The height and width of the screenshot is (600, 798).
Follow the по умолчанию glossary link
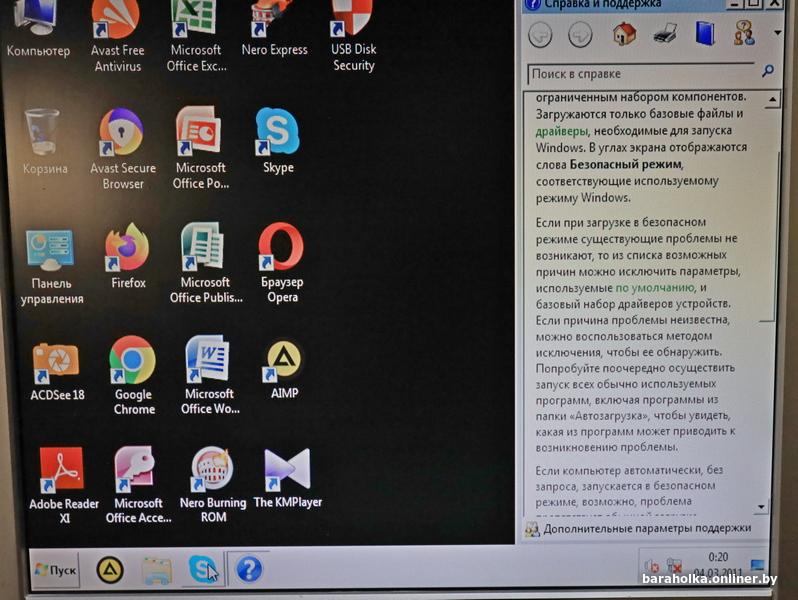pyautogui.click(x=655, y=288)
